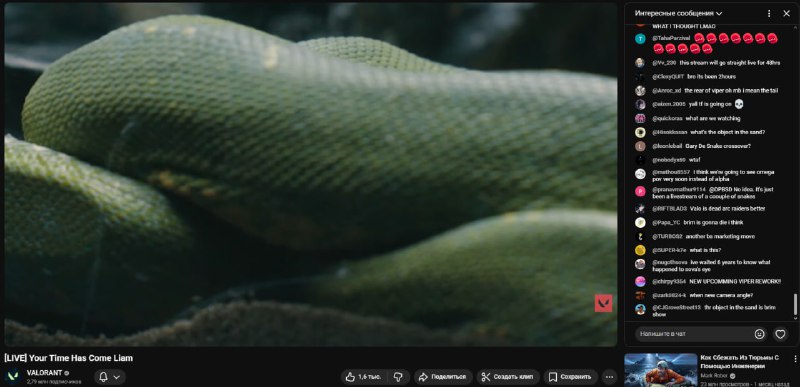Click the 'Поделиться' share button
Viewport: 800px width, 387px height.
click(x=443, y=377)
